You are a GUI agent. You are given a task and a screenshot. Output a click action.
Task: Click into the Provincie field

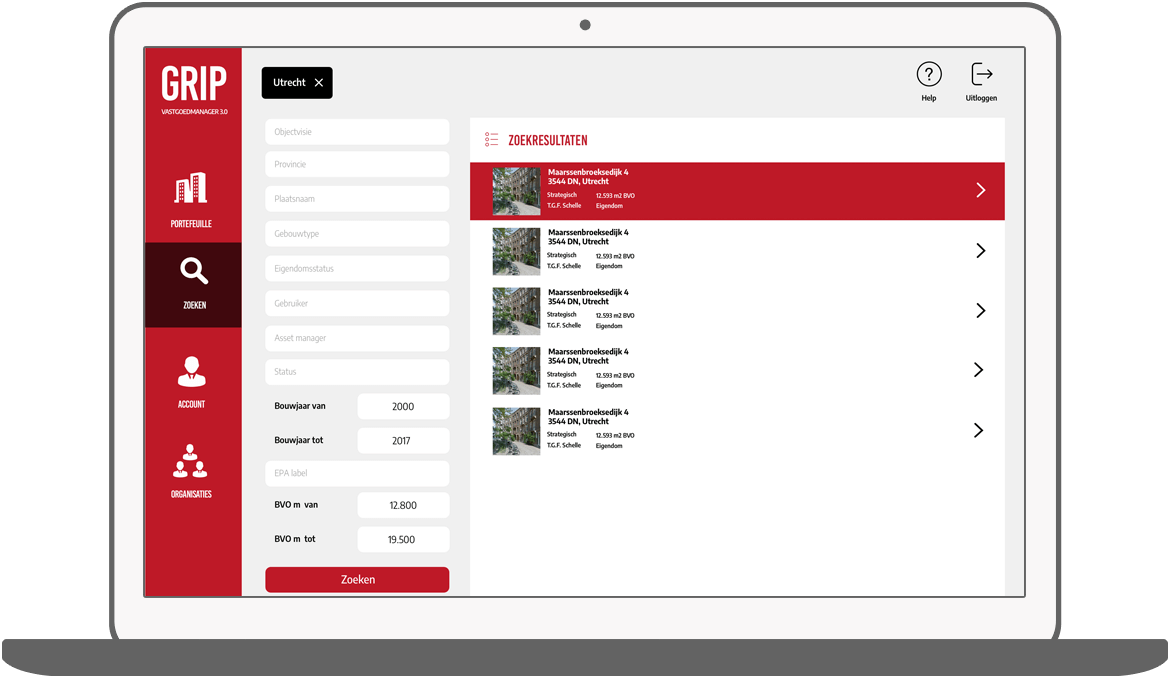point(357,164)
